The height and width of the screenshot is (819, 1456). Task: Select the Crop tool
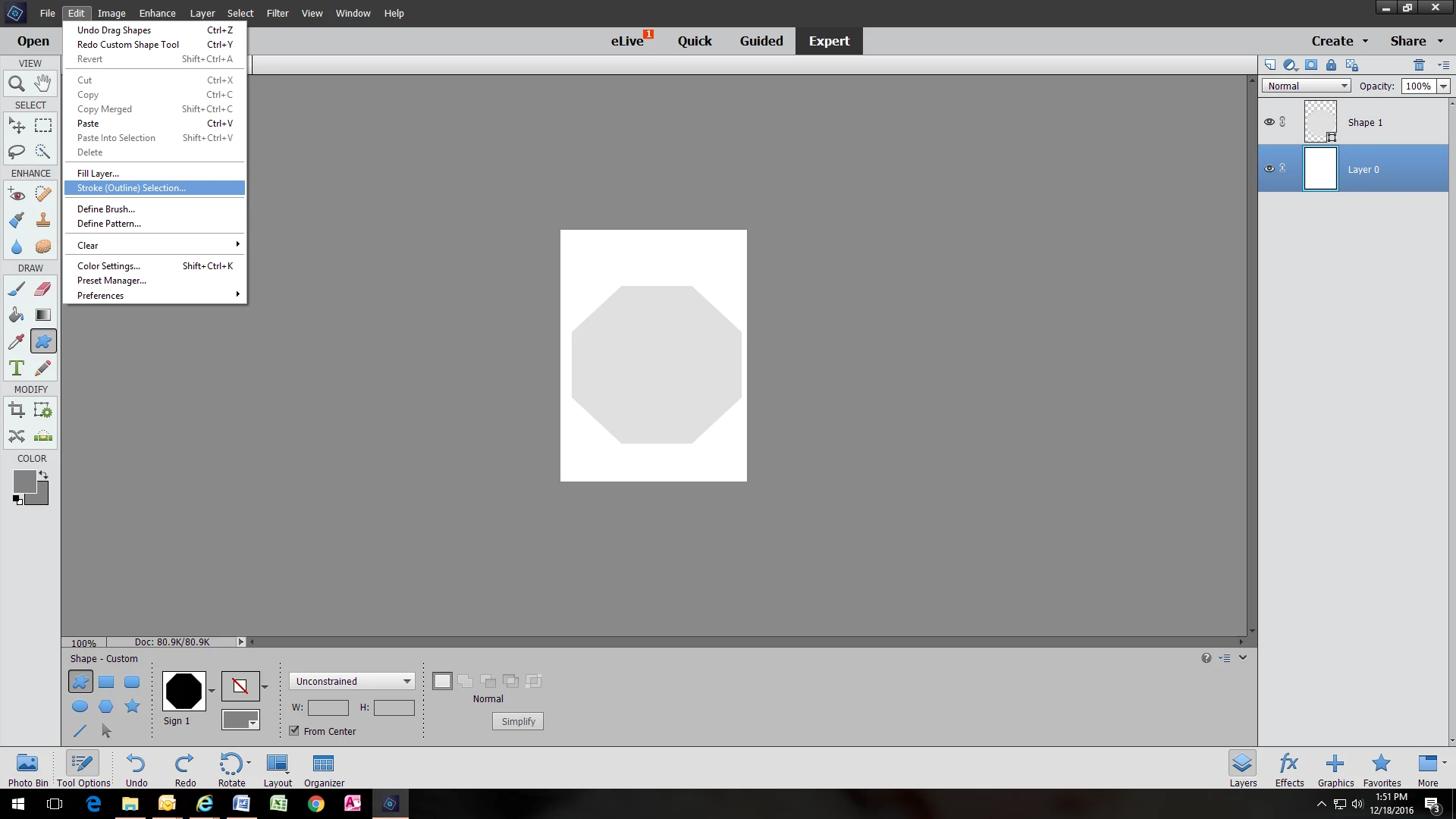point(17,411)
